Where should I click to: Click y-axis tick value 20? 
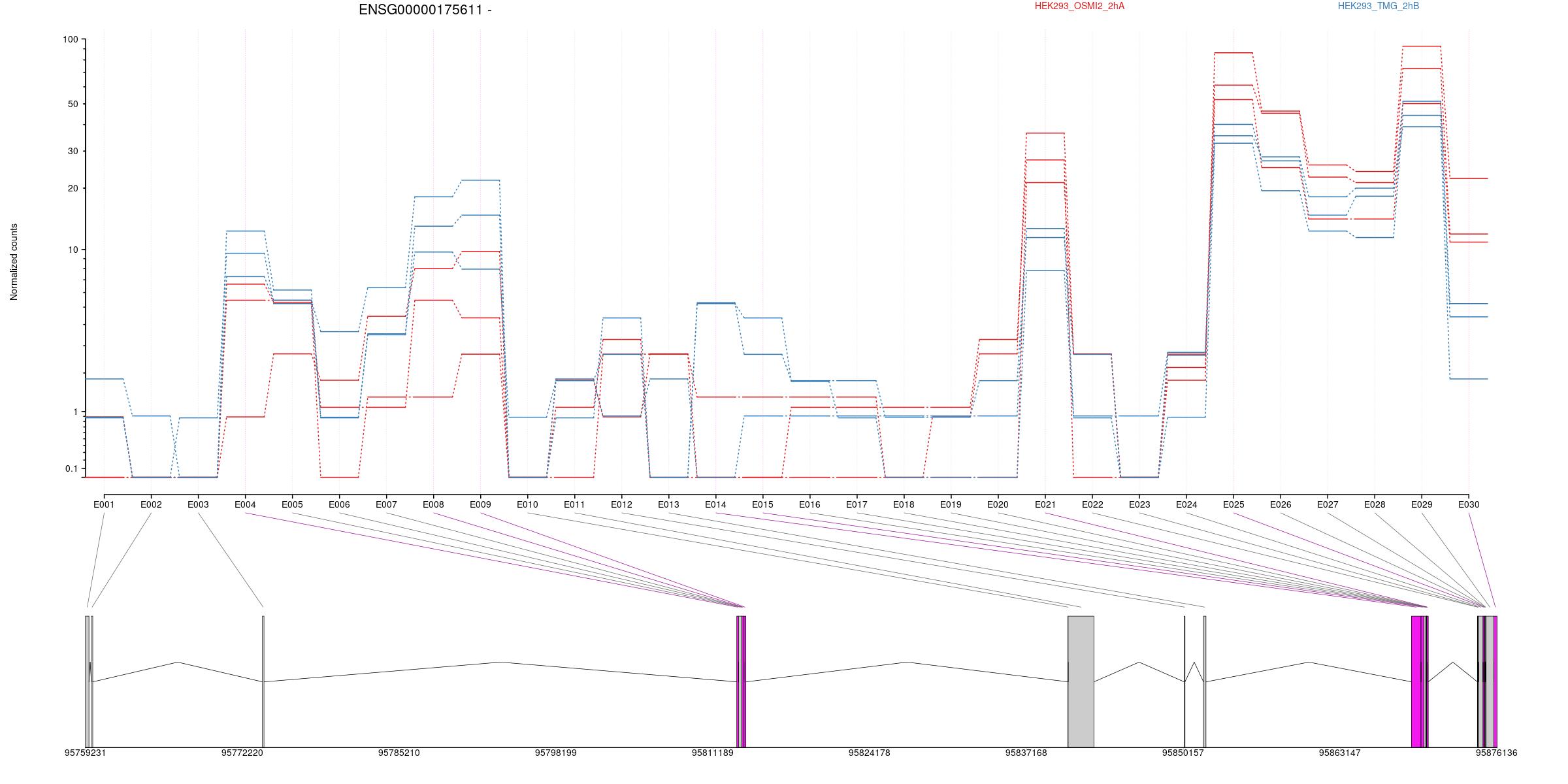[x=73, y=189]
